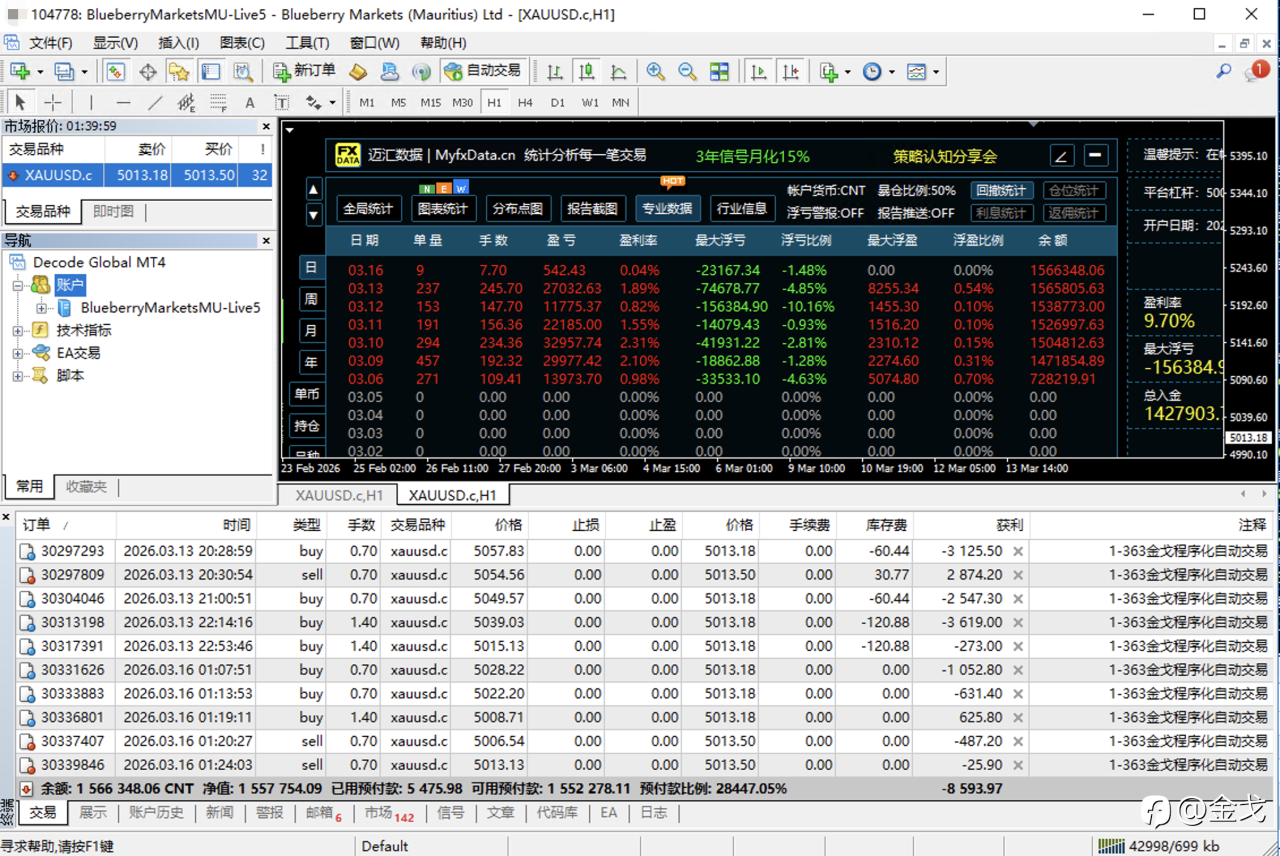Image resolution: width=1280 pixels, height=856 pixels.
Task: Toggle 自动交易 auto trading button
Action: [483, 71]
